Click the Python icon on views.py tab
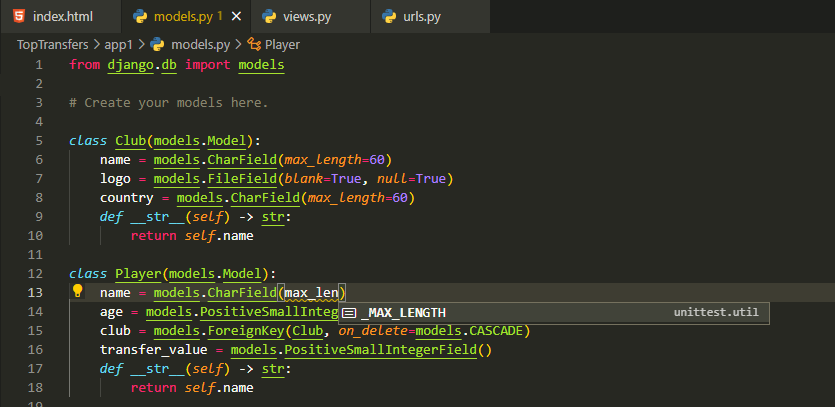Screen dimensions: 835x407 click(x=268, y=17)
